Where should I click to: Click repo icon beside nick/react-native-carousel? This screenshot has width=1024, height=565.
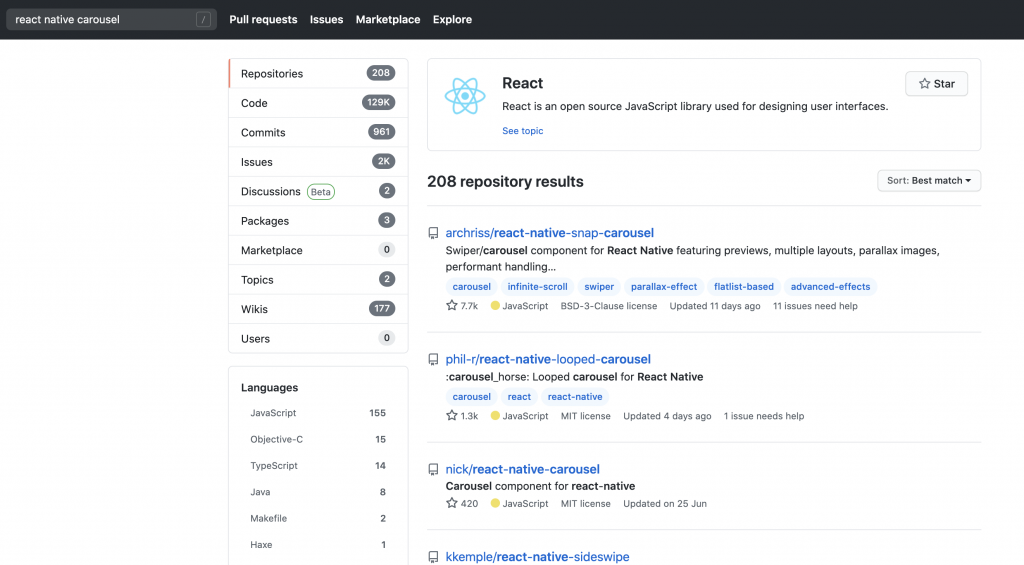[433, 470]
